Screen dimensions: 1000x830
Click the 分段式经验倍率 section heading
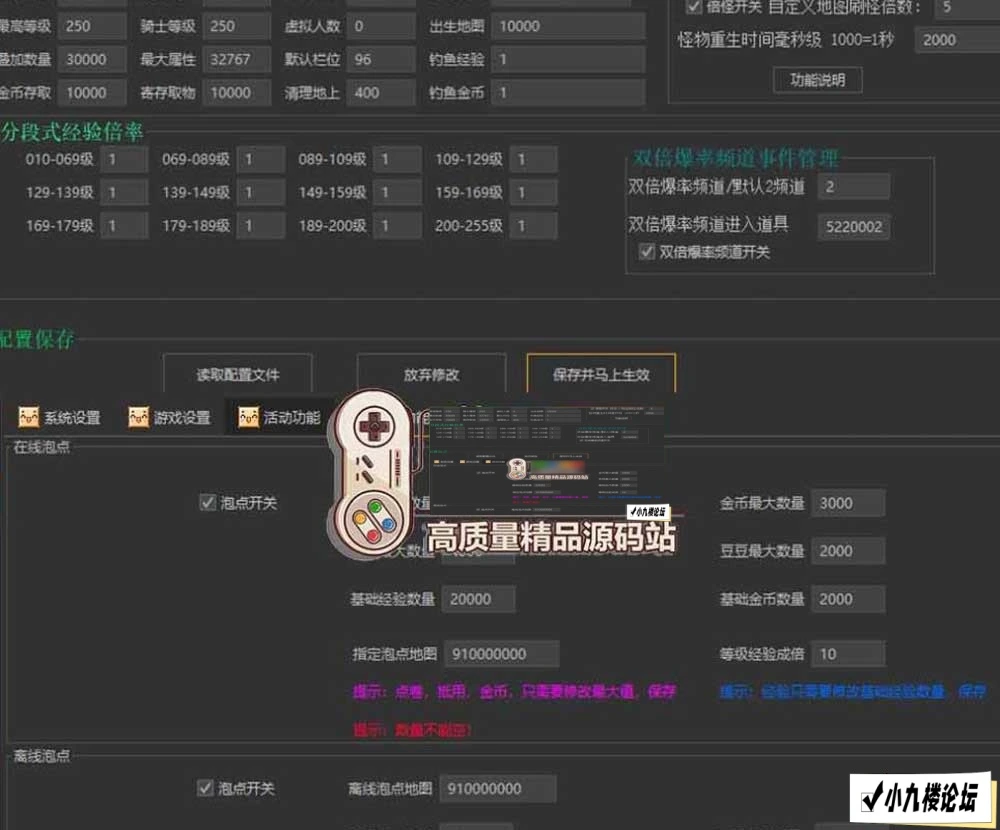pos(71,132)
